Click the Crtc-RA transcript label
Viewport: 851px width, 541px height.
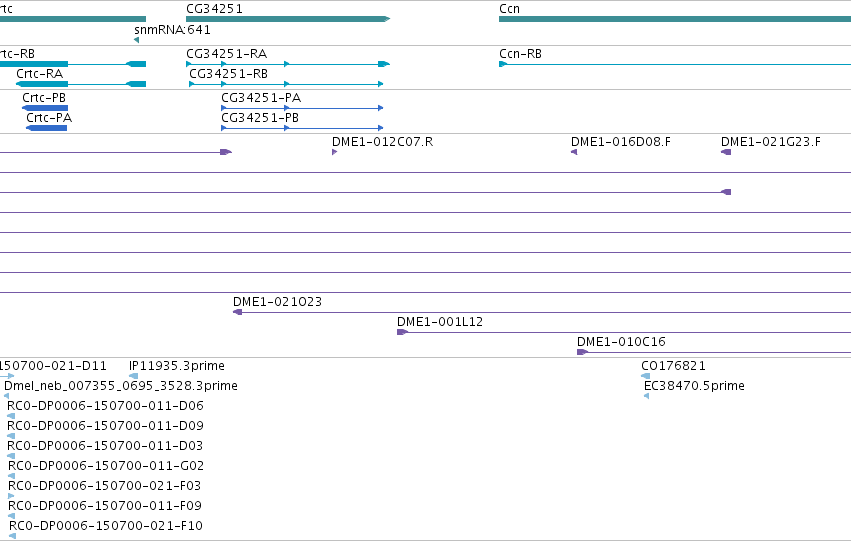(40, 74)
